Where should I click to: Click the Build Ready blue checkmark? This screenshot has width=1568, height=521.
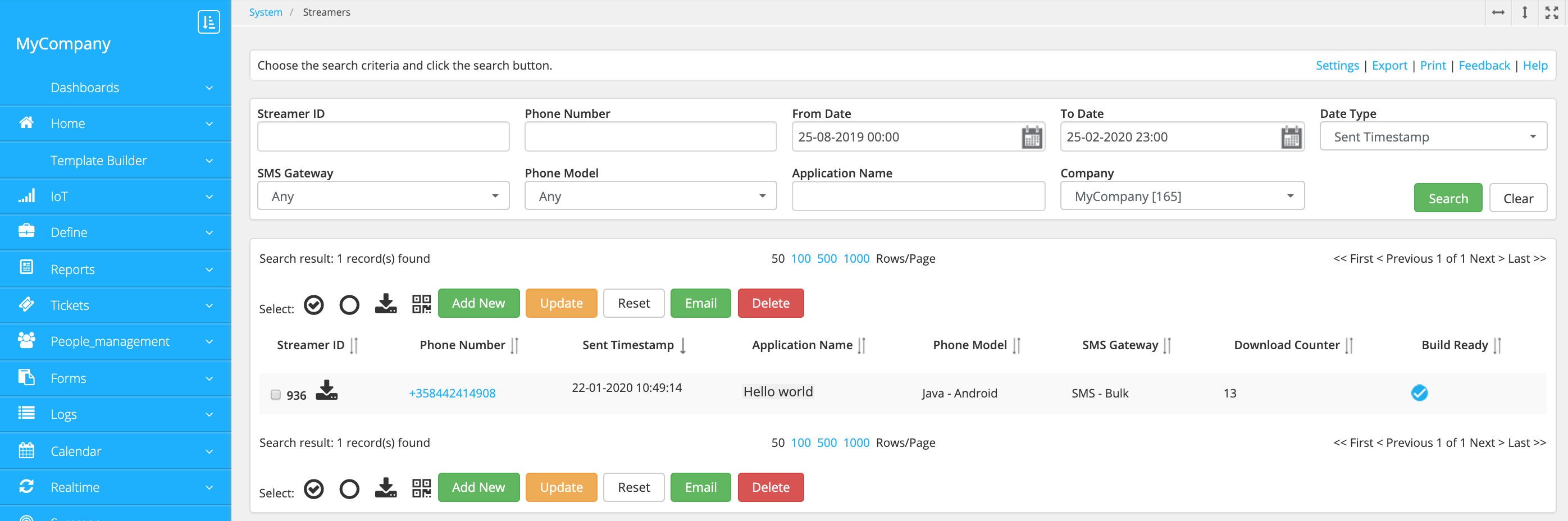click(1418, 393)
